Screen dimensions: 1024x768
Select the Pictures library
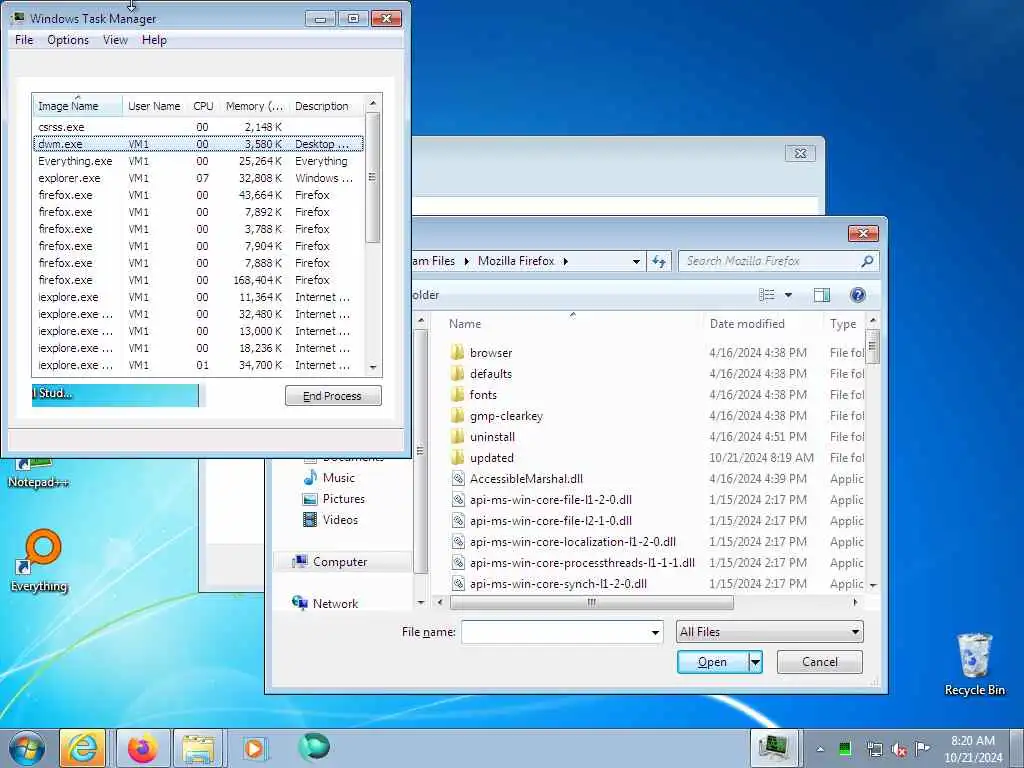click(334, 499)
